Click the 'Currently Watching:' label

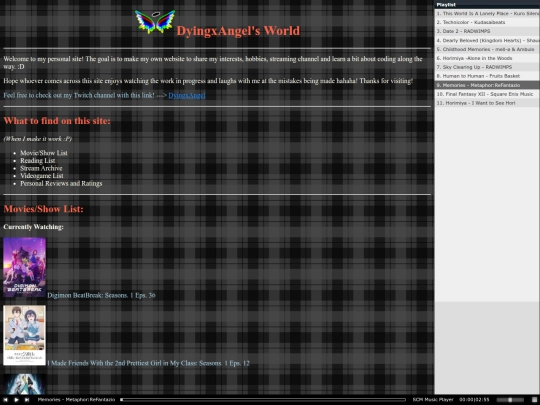click(33, 227)
